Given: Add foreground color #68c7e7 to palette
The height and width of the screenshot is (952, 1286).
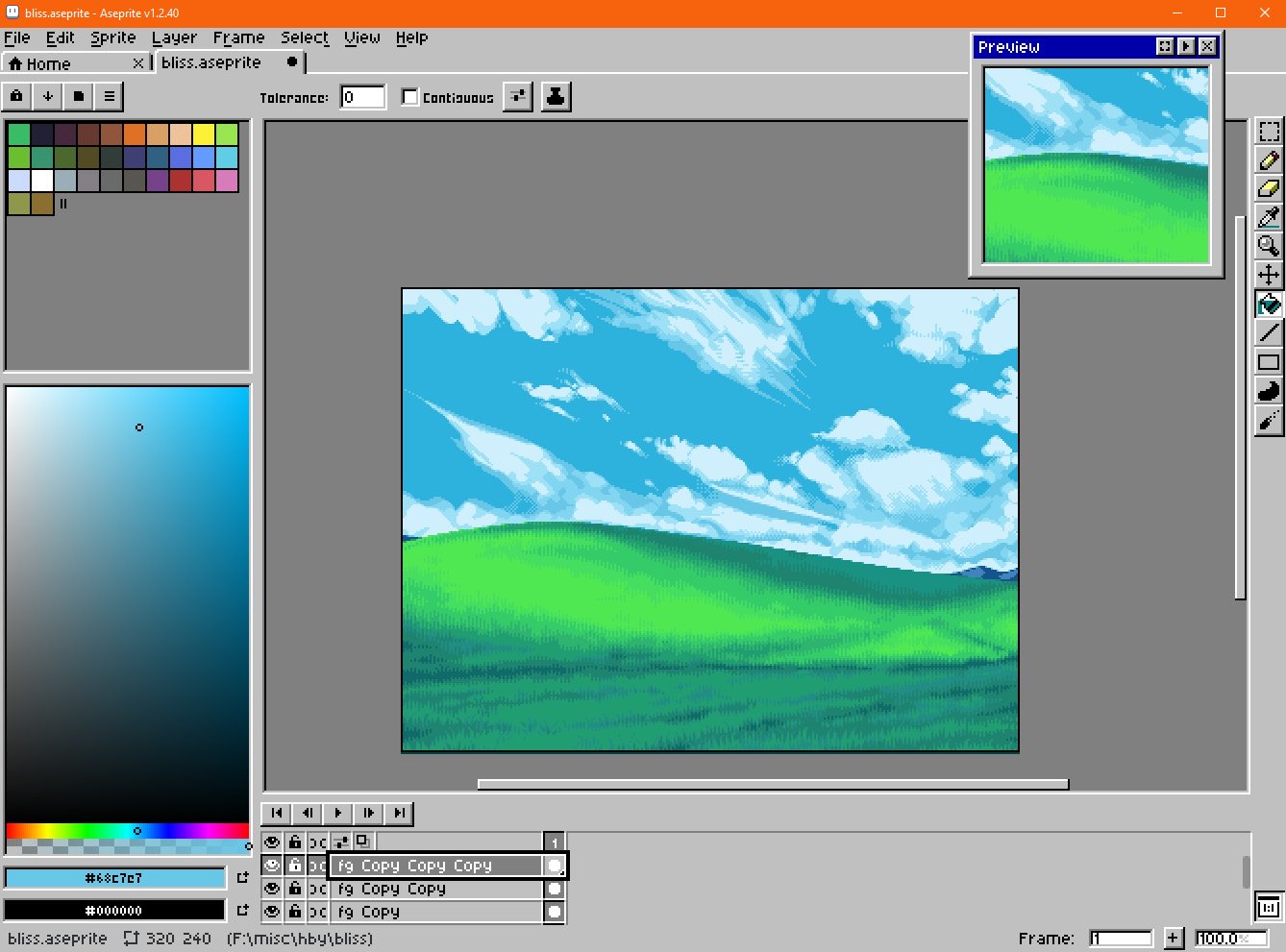Looking at the screenshot, I should 242,877.
